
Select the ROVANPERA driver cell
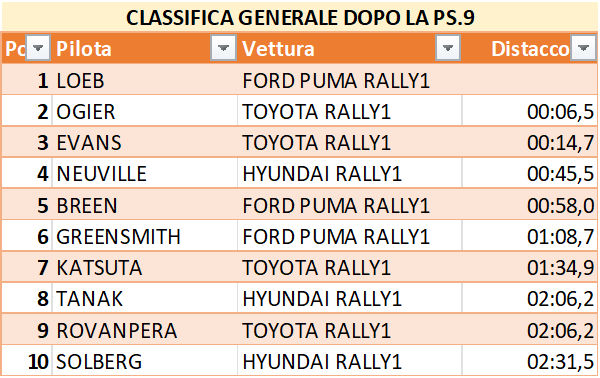click(145, 330)
